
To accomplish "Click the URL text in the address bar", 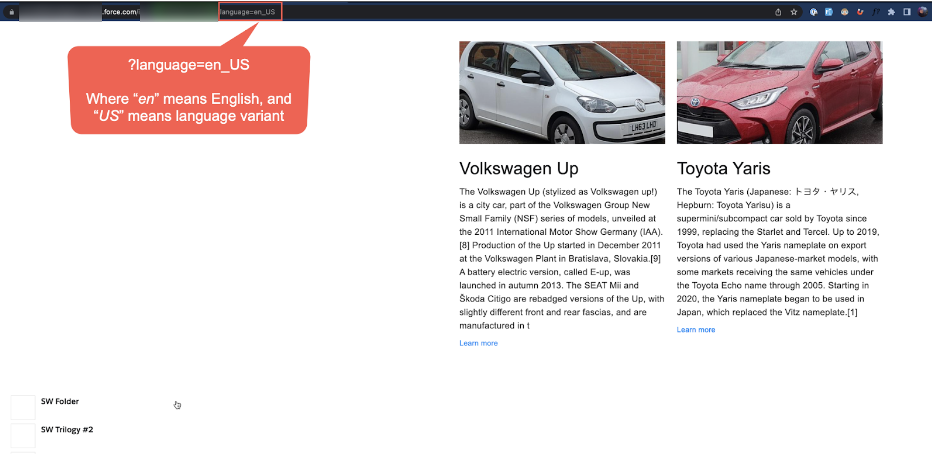I will 149,12.
